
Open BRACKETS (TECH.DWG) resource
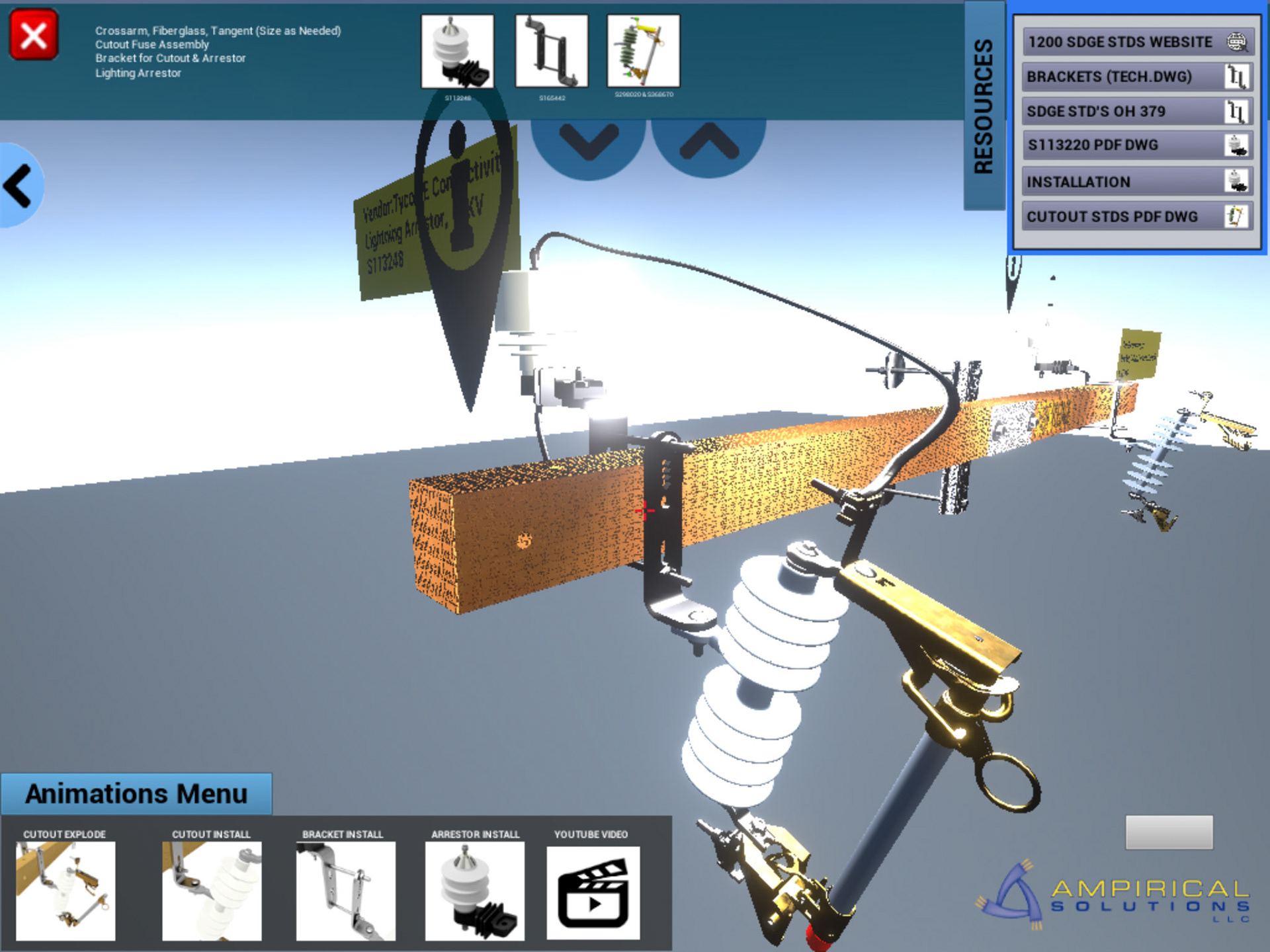pos(1136,77)
